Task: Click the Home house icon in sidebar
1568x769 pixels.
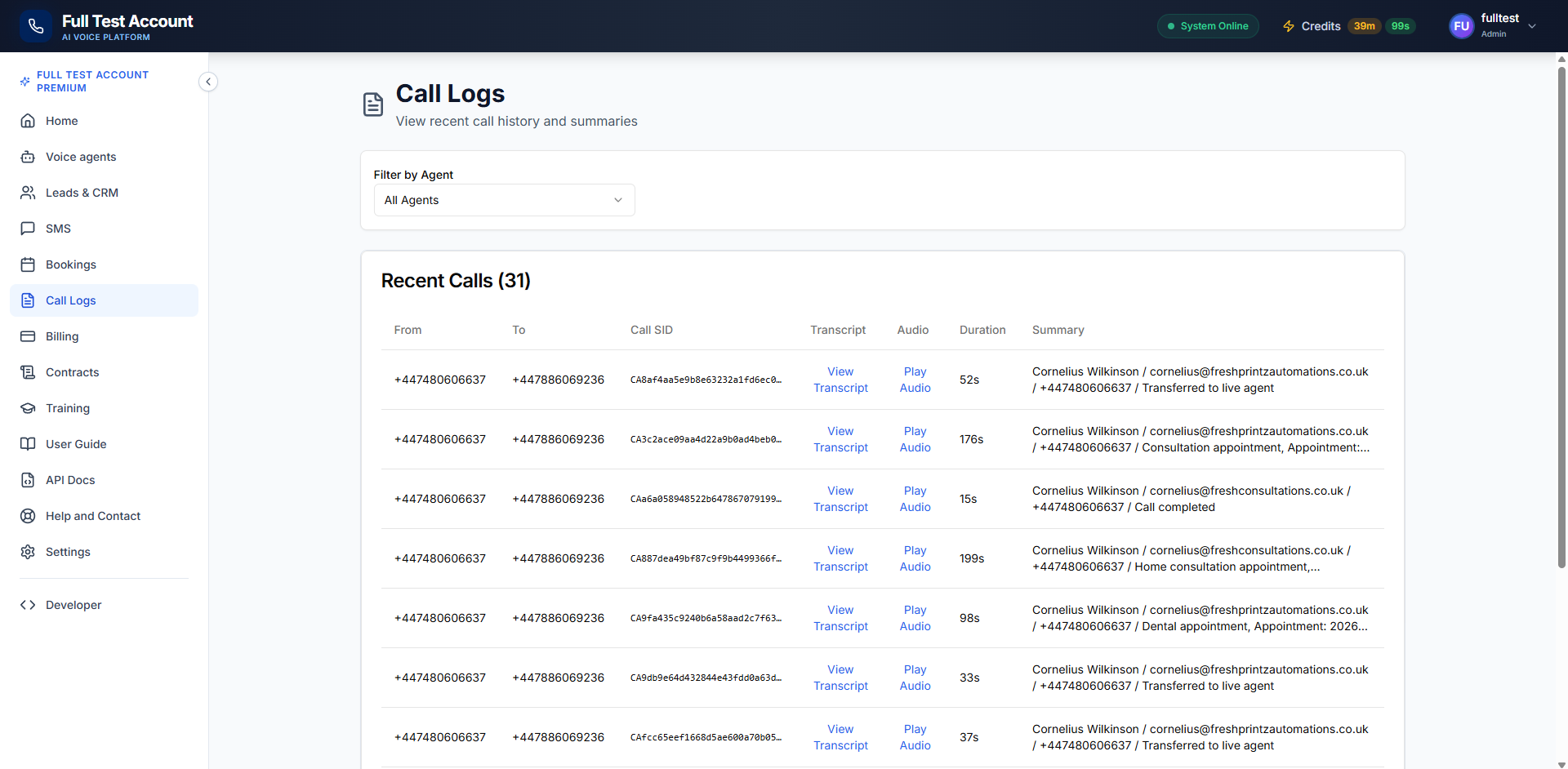Action: tap(28, 121)
